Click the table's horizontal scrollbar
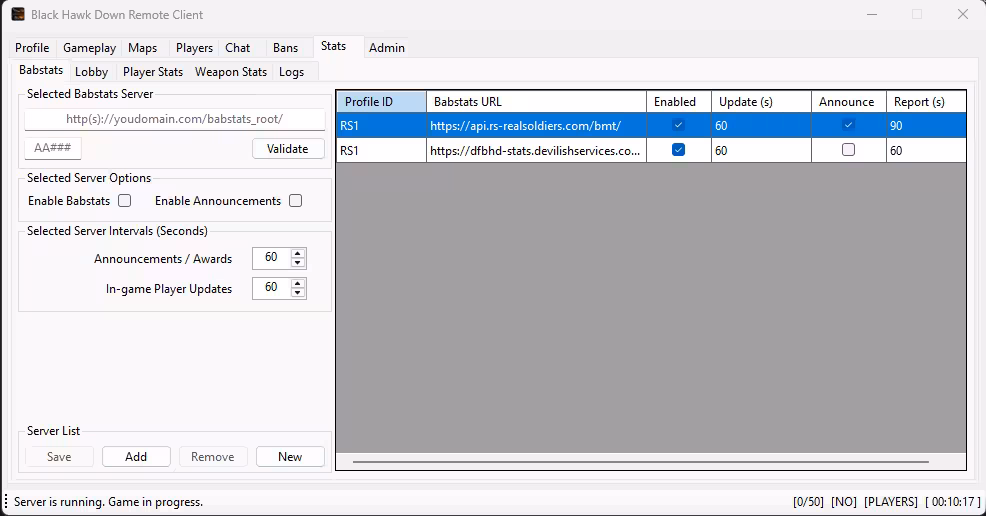This screenshot has height=516, width=986. [641, 462]
